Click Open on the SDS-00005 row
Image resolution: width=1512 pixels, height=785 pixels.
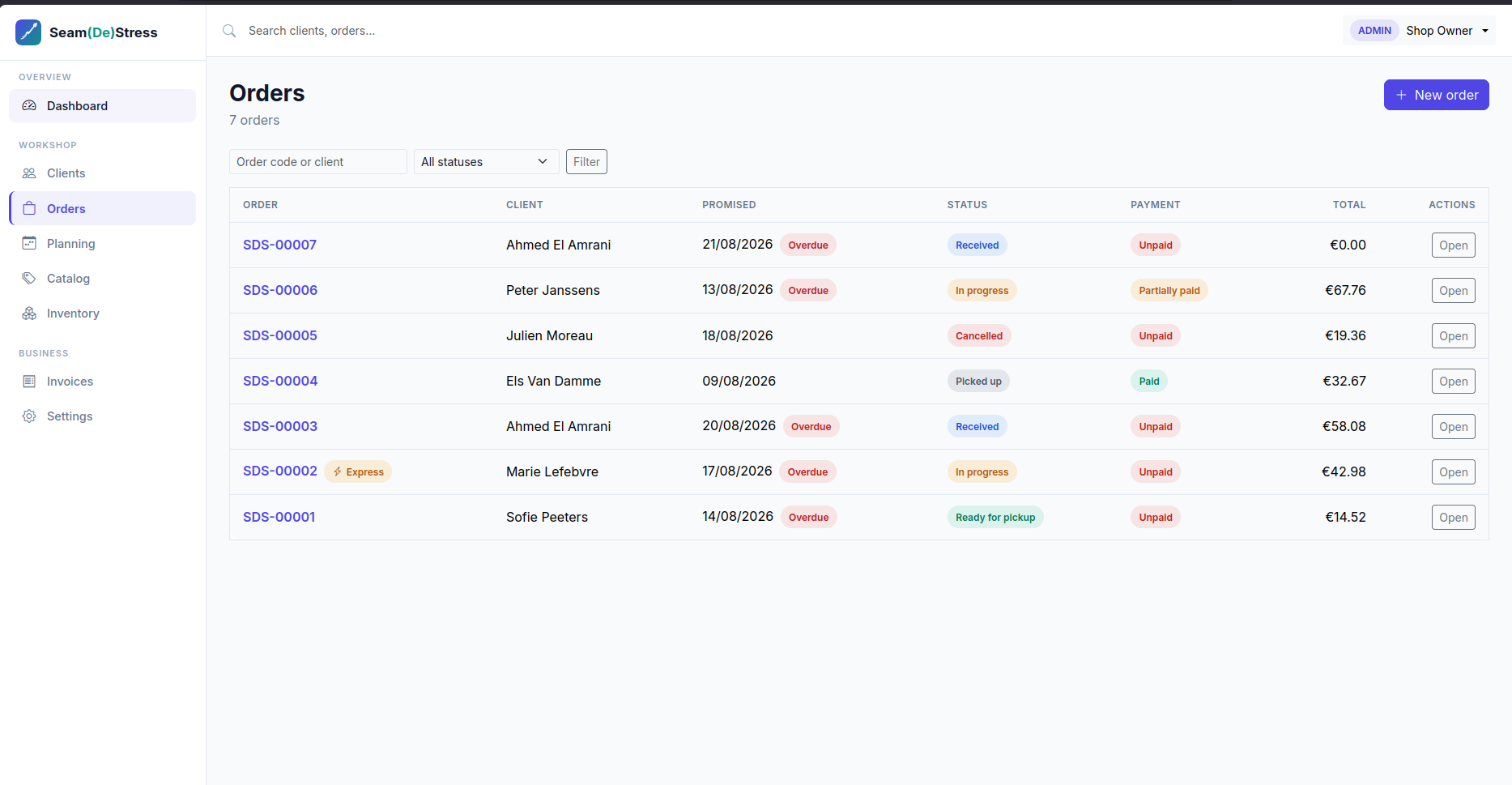click(1453, 336)
